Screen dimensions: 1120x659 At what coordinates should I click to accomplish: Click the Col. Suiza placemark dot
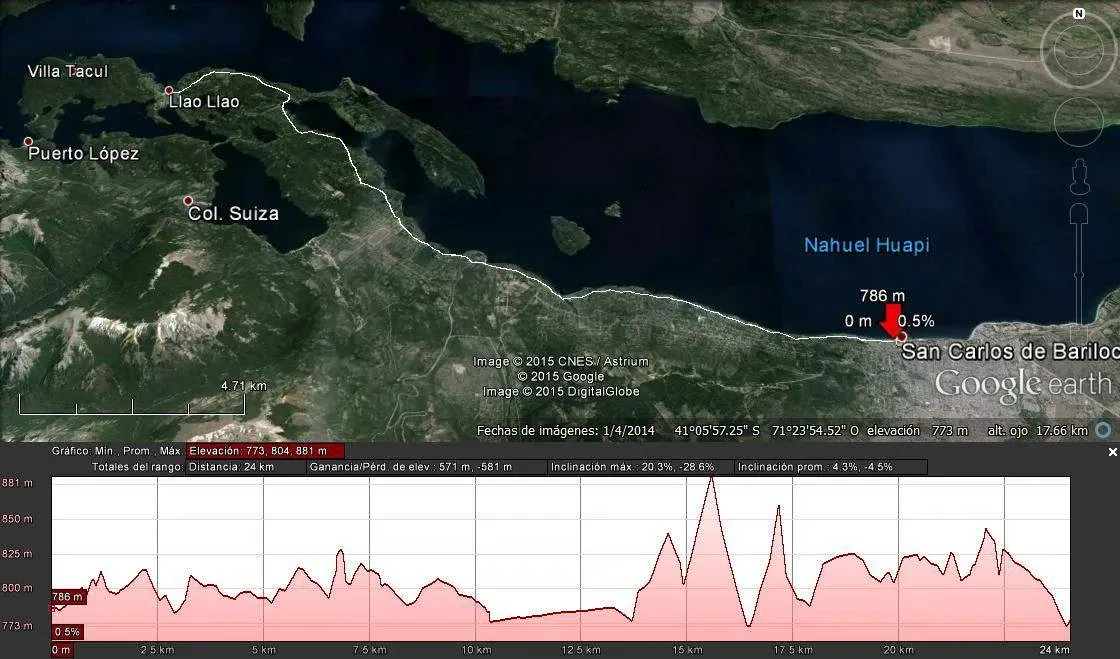[188, 201]
